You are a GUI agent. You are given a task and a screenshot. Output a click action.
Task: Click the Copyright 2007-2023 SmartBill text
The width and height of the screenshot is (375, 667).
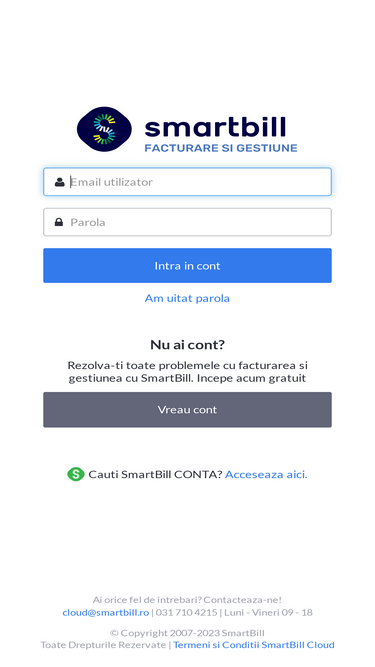(188, 633)
